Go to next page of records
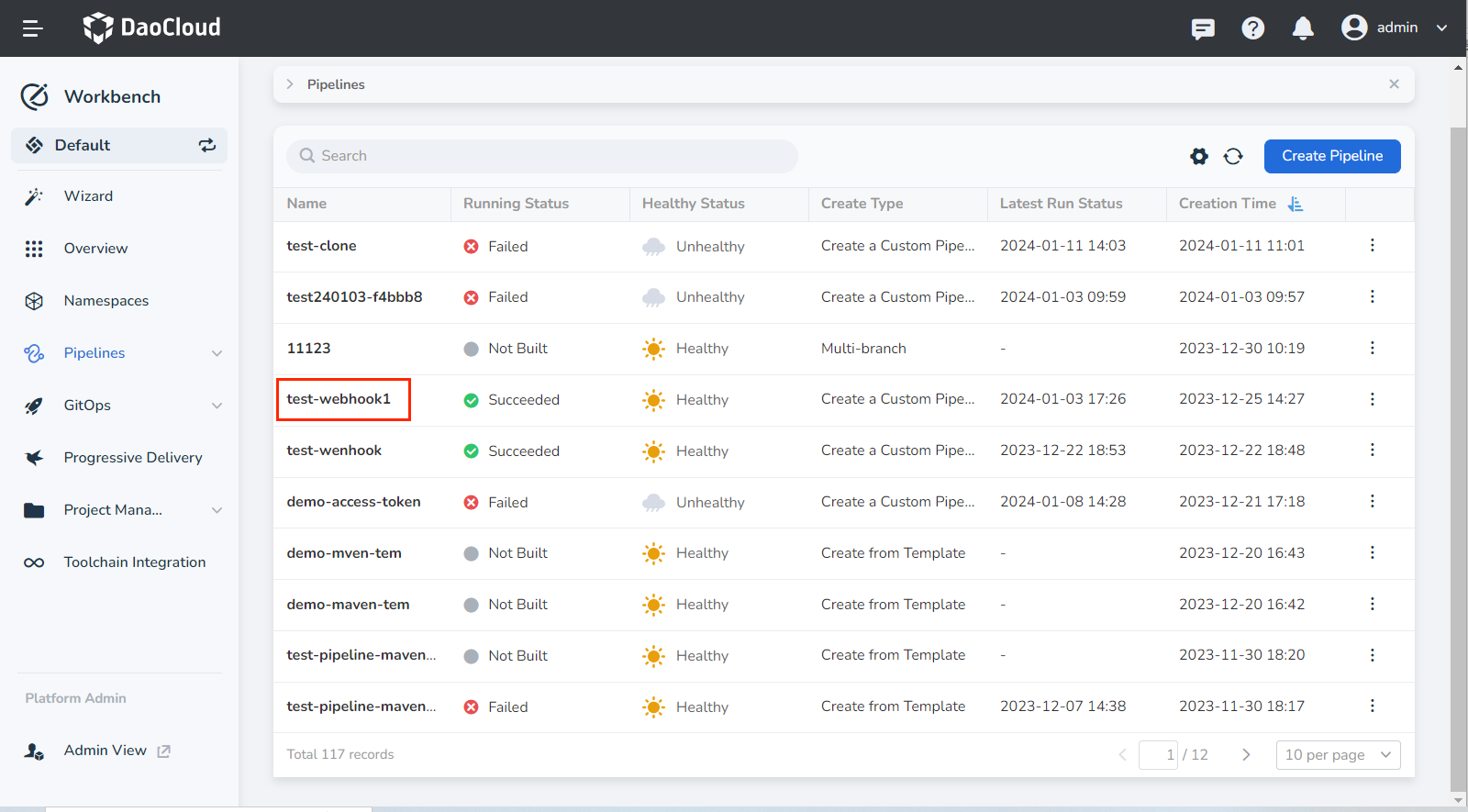This screenshot has height=812, width=1468. point(1246,755)
